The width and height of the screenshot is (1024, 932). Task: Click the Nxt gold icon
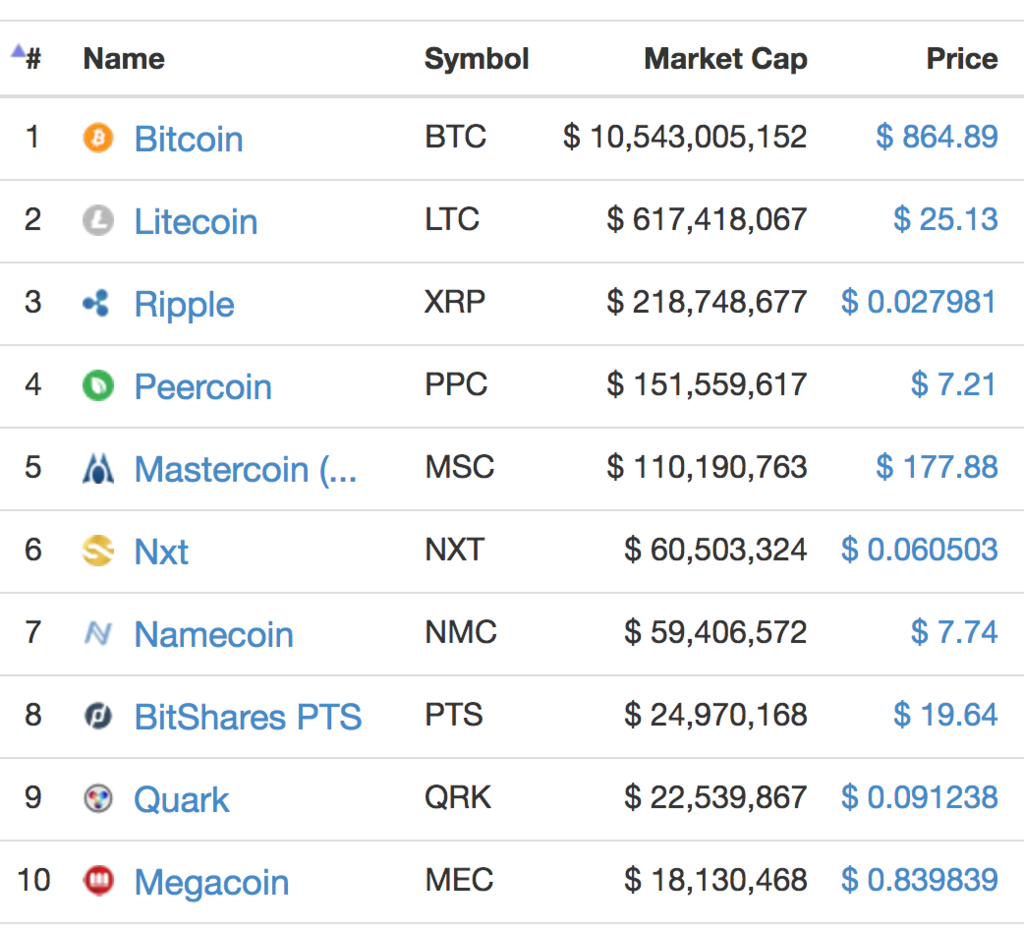click(98, 551)
